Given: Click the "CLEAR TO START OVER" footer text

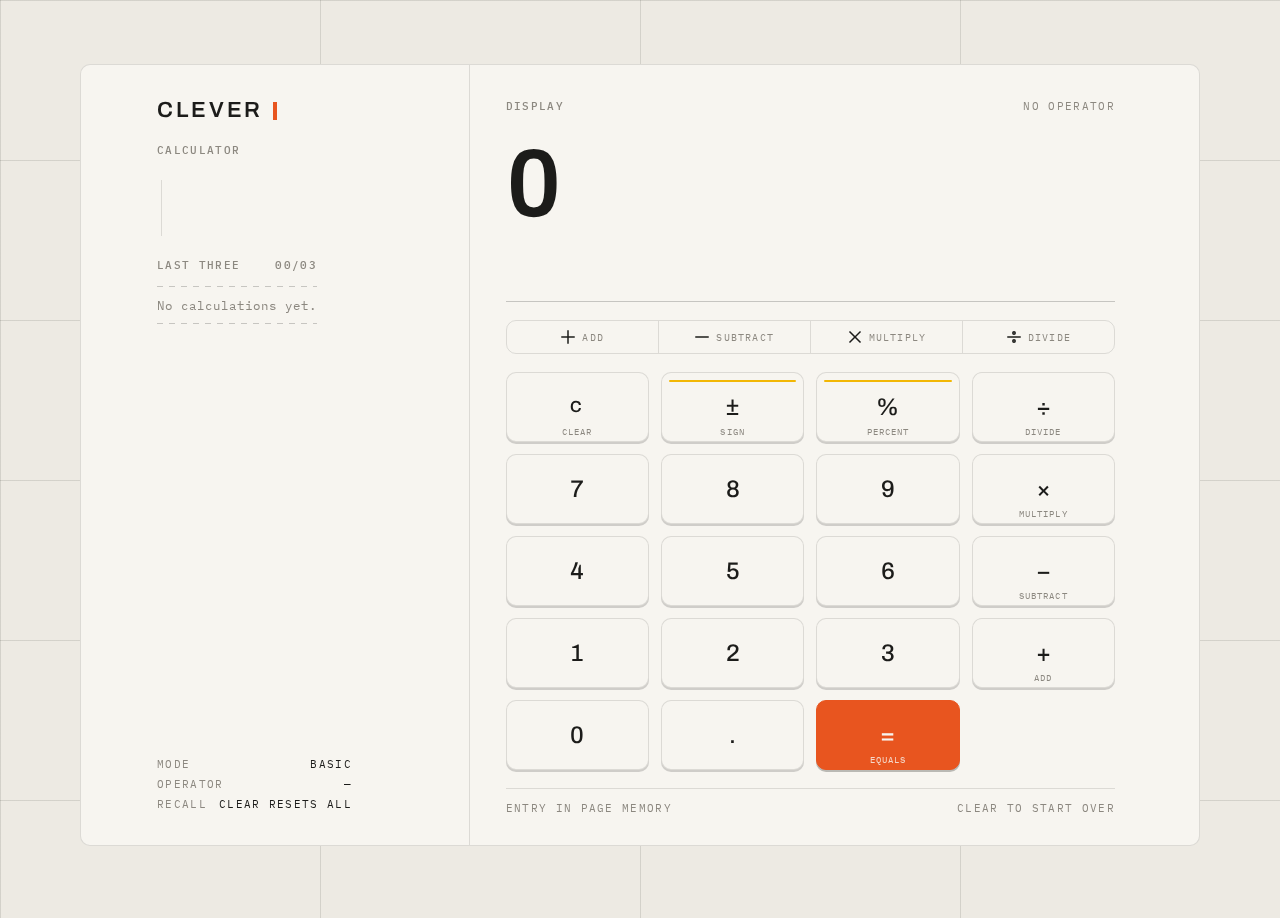Looking at the screenshot, I should coord(1036,809).
